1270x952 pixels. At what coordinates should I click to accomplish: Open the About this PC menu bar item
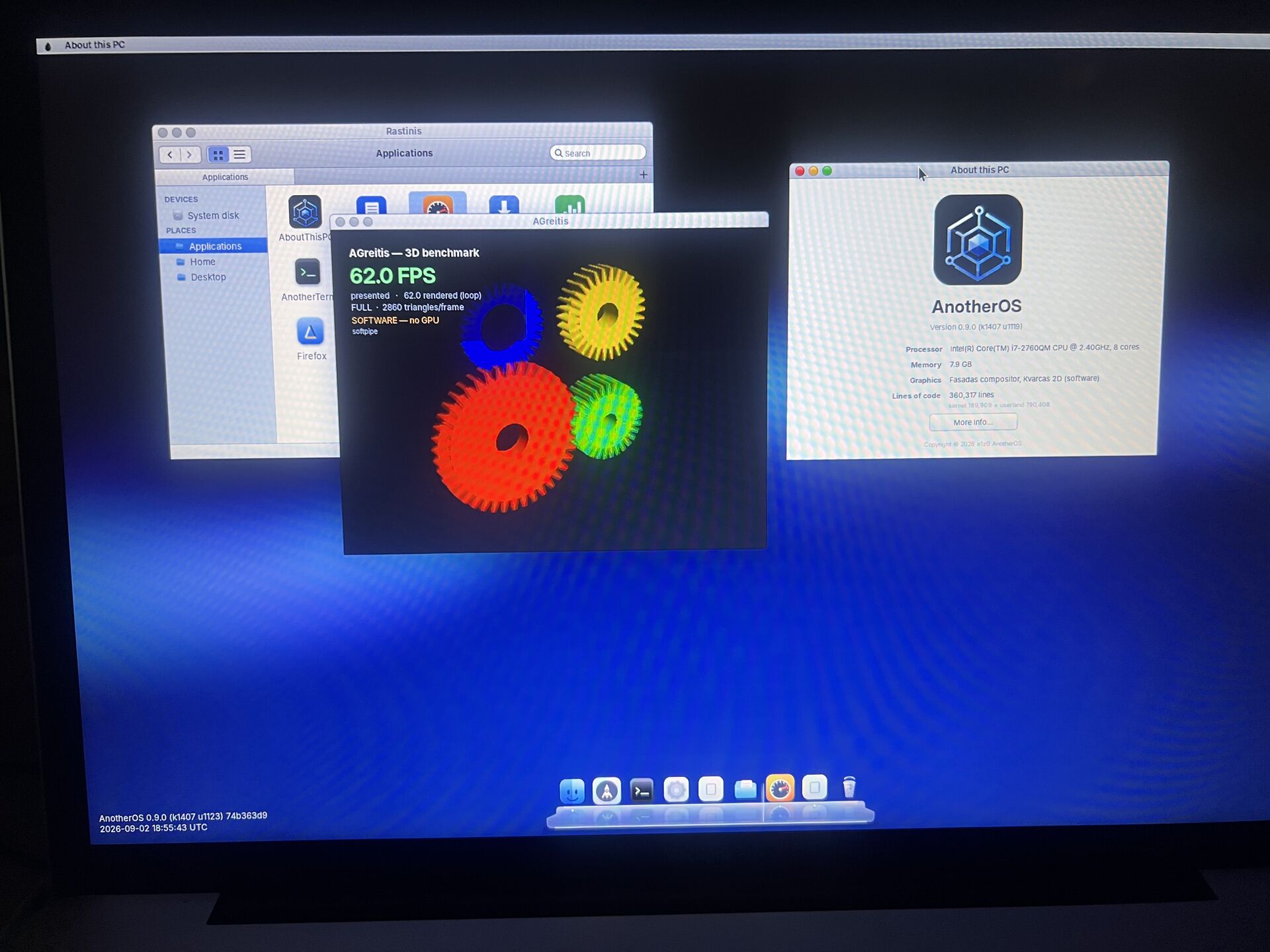[95, 45]
